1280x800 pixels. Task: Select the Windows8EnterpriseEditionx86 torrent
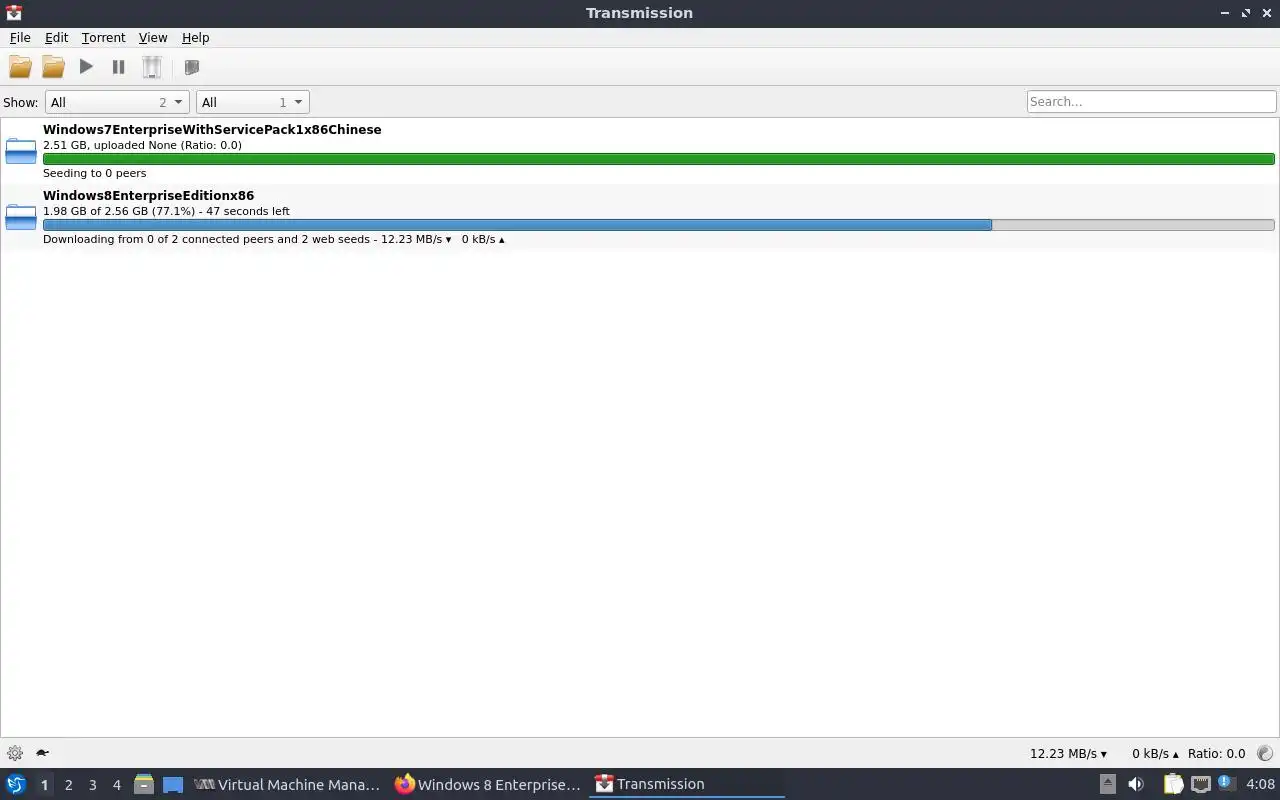click(640, 217)
